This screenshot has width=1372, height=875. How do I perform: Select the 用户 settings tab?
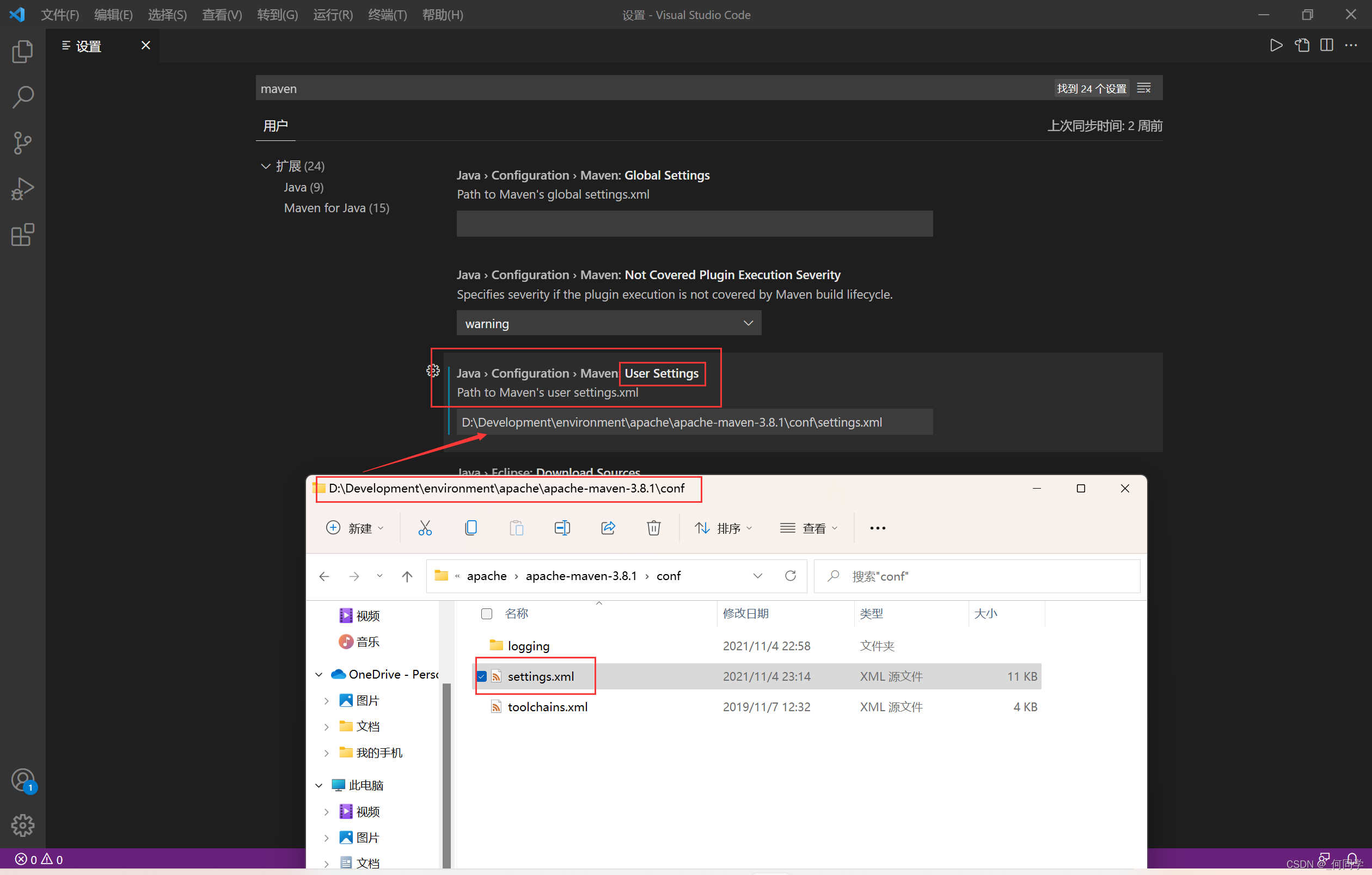coord(275,126)
